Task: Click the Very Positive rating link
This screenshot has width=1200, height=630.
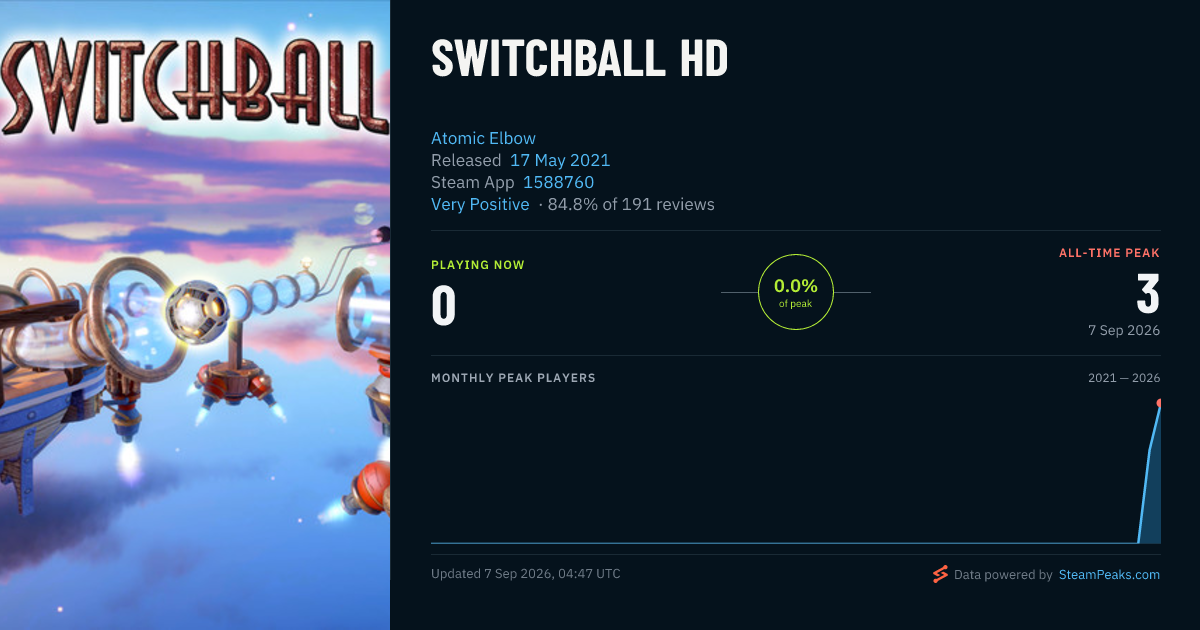Action: pos(480,204)
